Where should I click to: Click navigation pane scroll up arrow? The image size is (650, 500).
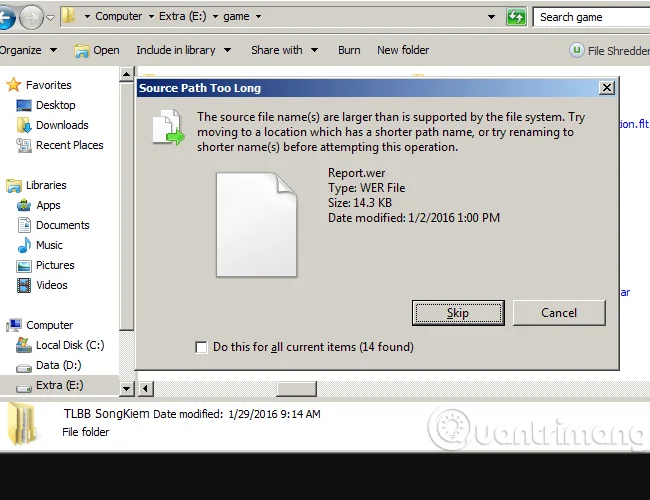click(x=126, y=74)
